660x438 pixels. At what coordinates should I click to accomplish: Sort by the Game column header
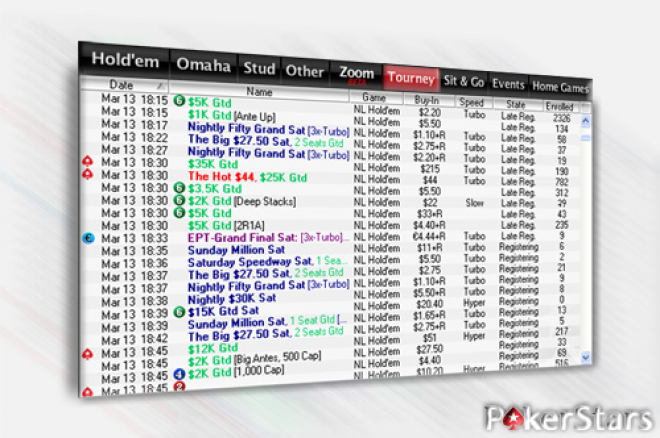tap(374, 98)
